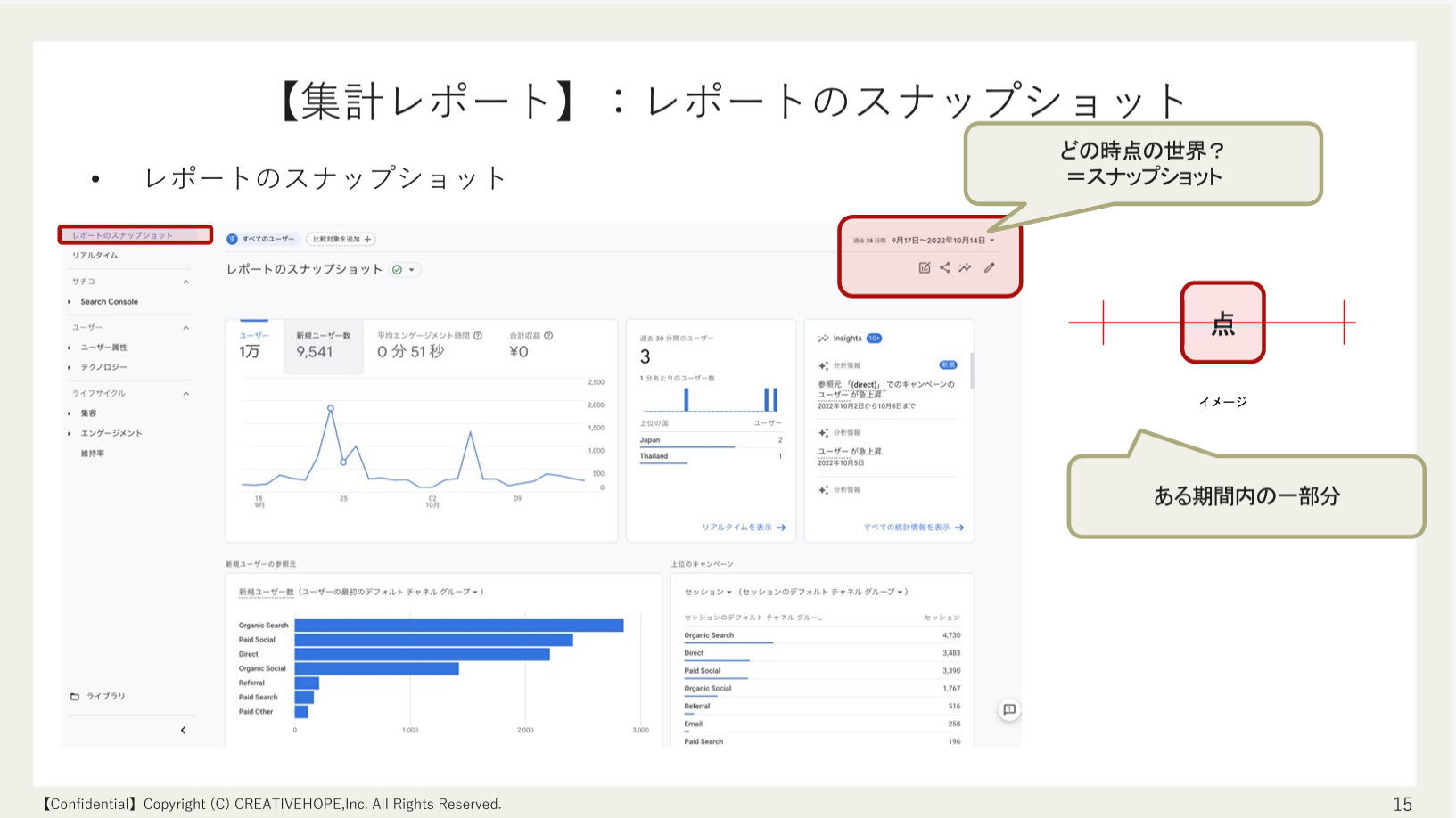Collapse the サチコ section
Screen dimensions: 1456x818
tap(185, 282)
